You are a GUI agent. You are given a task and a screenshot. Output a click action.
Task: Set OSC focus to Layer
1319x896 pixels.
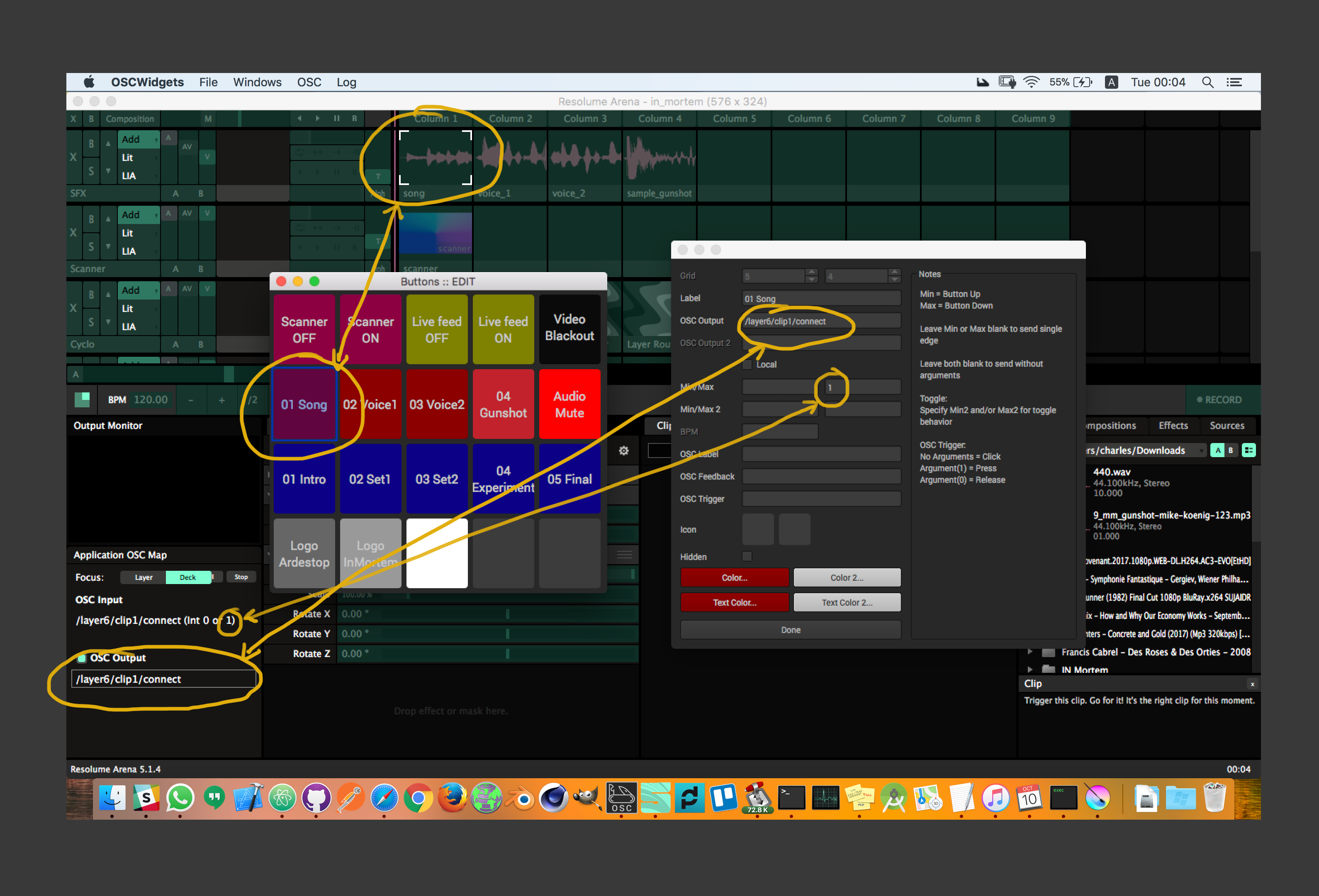[x=143, y=577]
